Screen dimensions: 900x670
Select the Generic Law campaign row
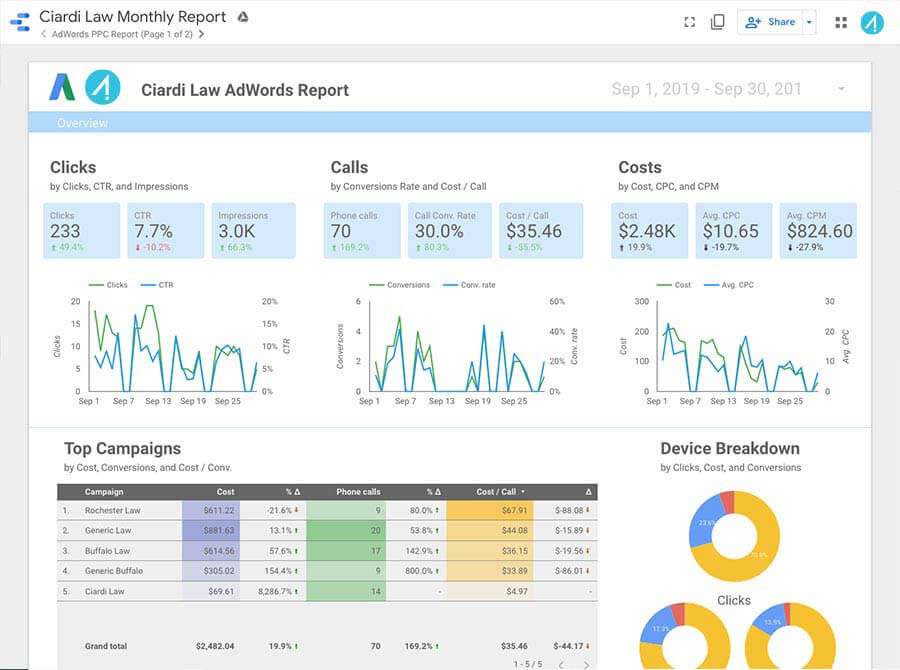click(327, 530)
